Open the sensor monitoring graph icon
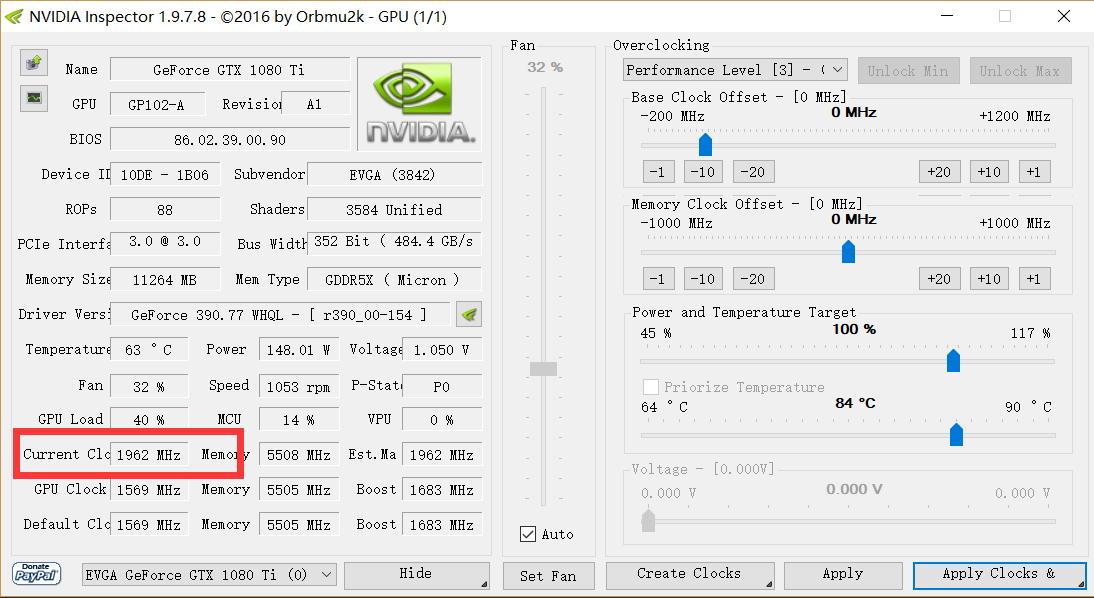The width and height of the screenshot is (1094, 598). [33, 98]
